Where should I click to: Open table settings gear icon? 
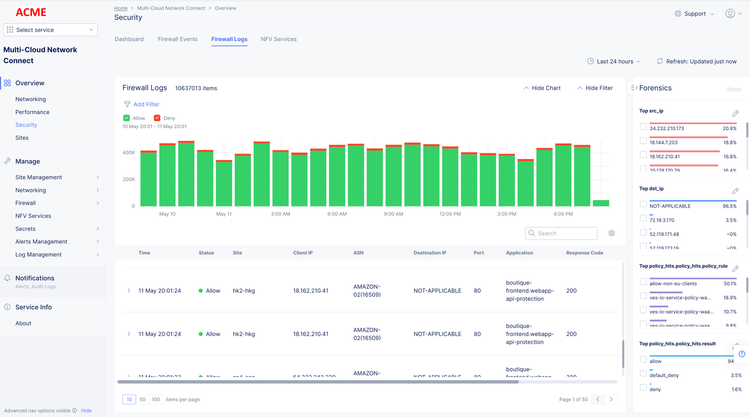pos(612,233)
